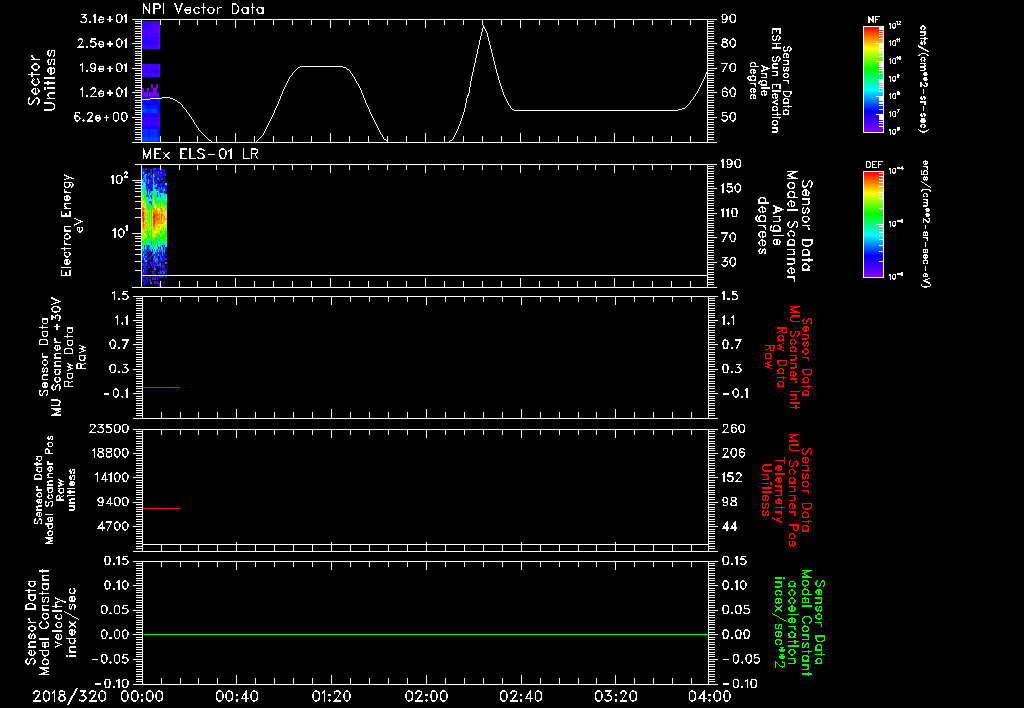Click the 9400 scanner position tick value
The width and height of the screenshot is (1024, 708).
click(x=112, y=502)
